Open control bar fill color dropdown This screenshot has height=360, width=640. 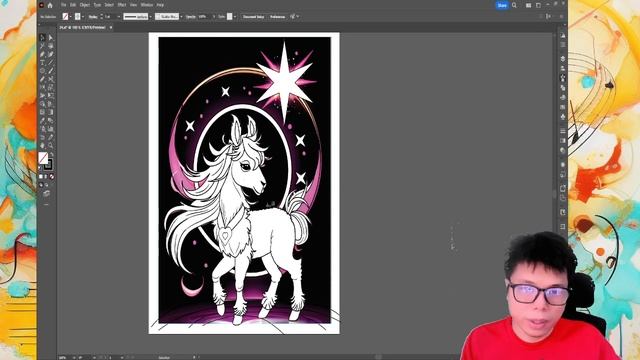[x=71, y=17]
